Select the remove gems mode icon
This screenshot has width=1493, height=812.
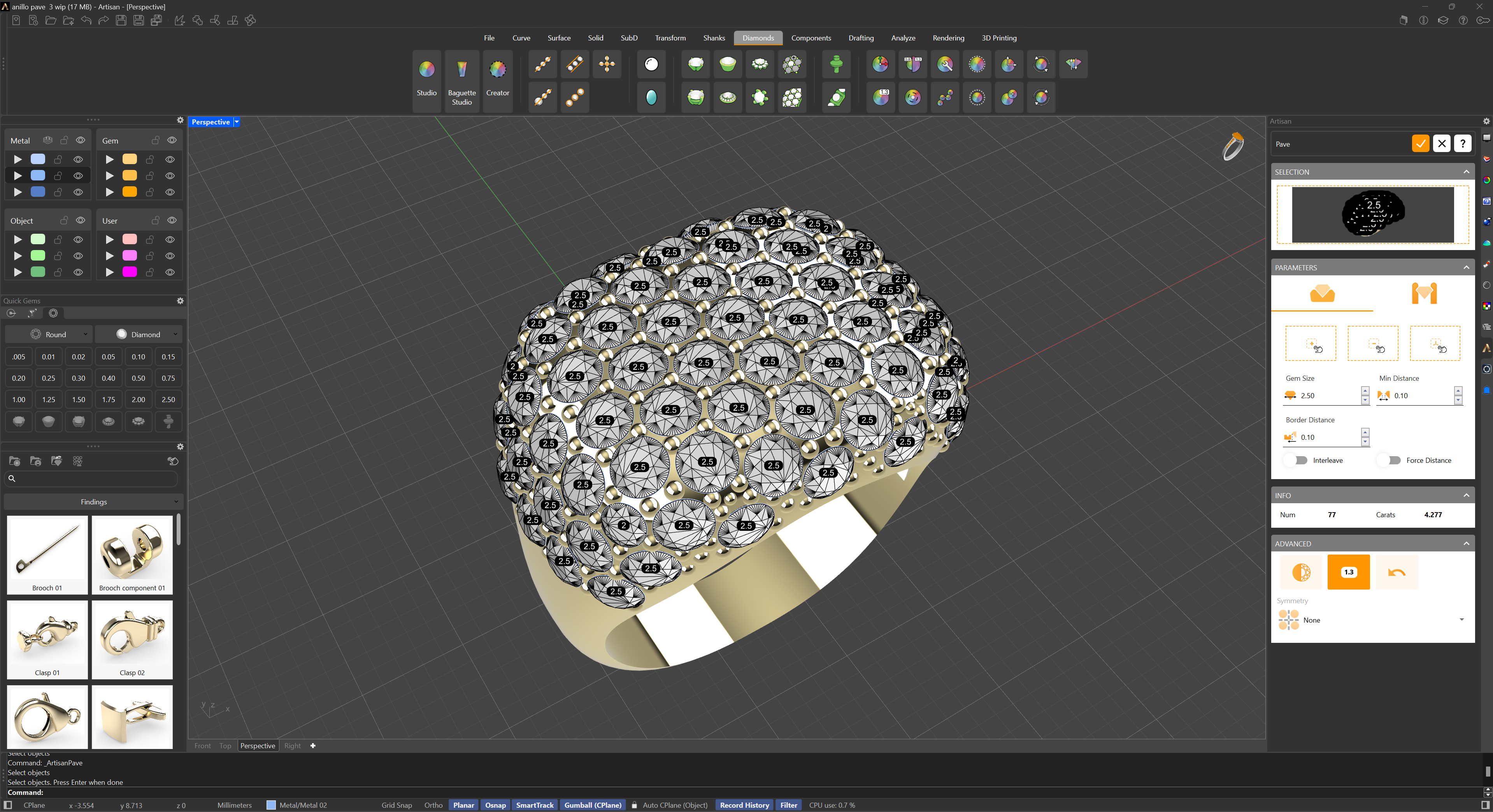pyautogui.click(x=1373, y=343)
